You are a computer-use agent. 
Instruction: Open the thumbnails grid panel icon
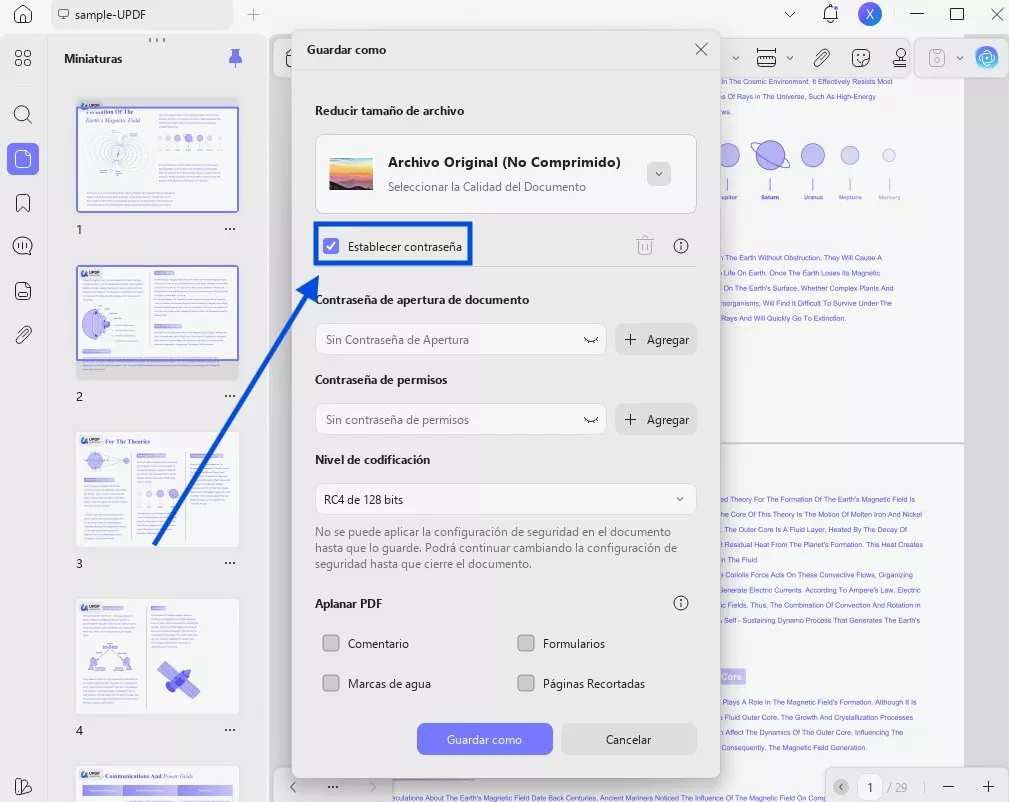[x=23, y=59]
